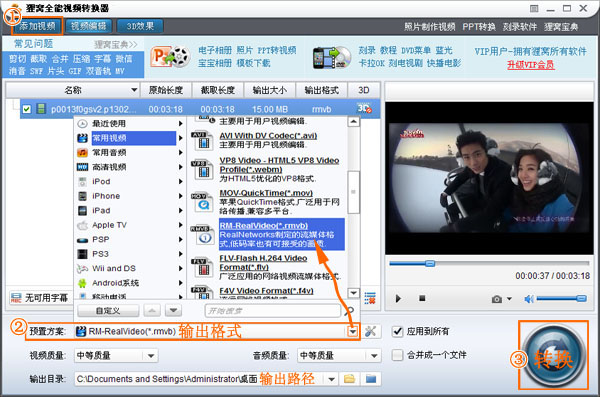Image resolution: width=600 pixels, height=397 pixels.
Task: Toggle the 合并成一个文件 checkbox
Action: click(398, 355)
